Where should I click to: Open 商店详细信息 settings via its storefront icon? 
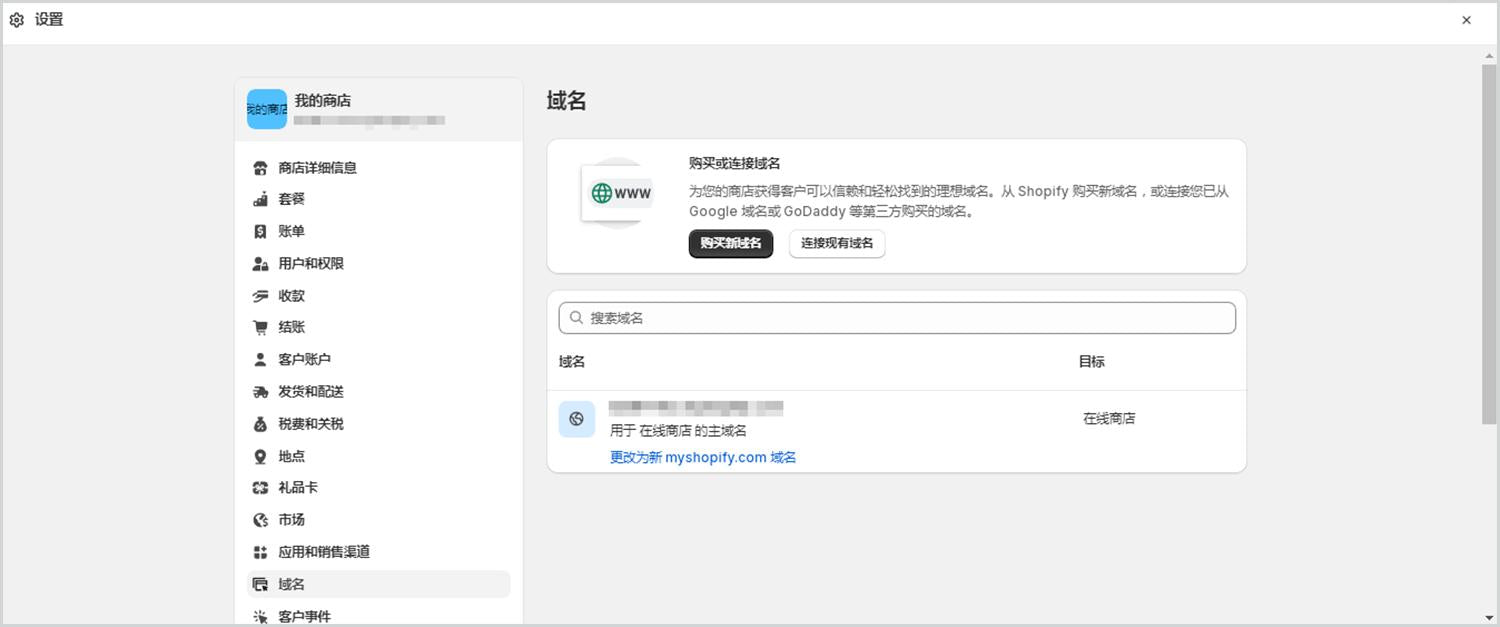point(260,167)
